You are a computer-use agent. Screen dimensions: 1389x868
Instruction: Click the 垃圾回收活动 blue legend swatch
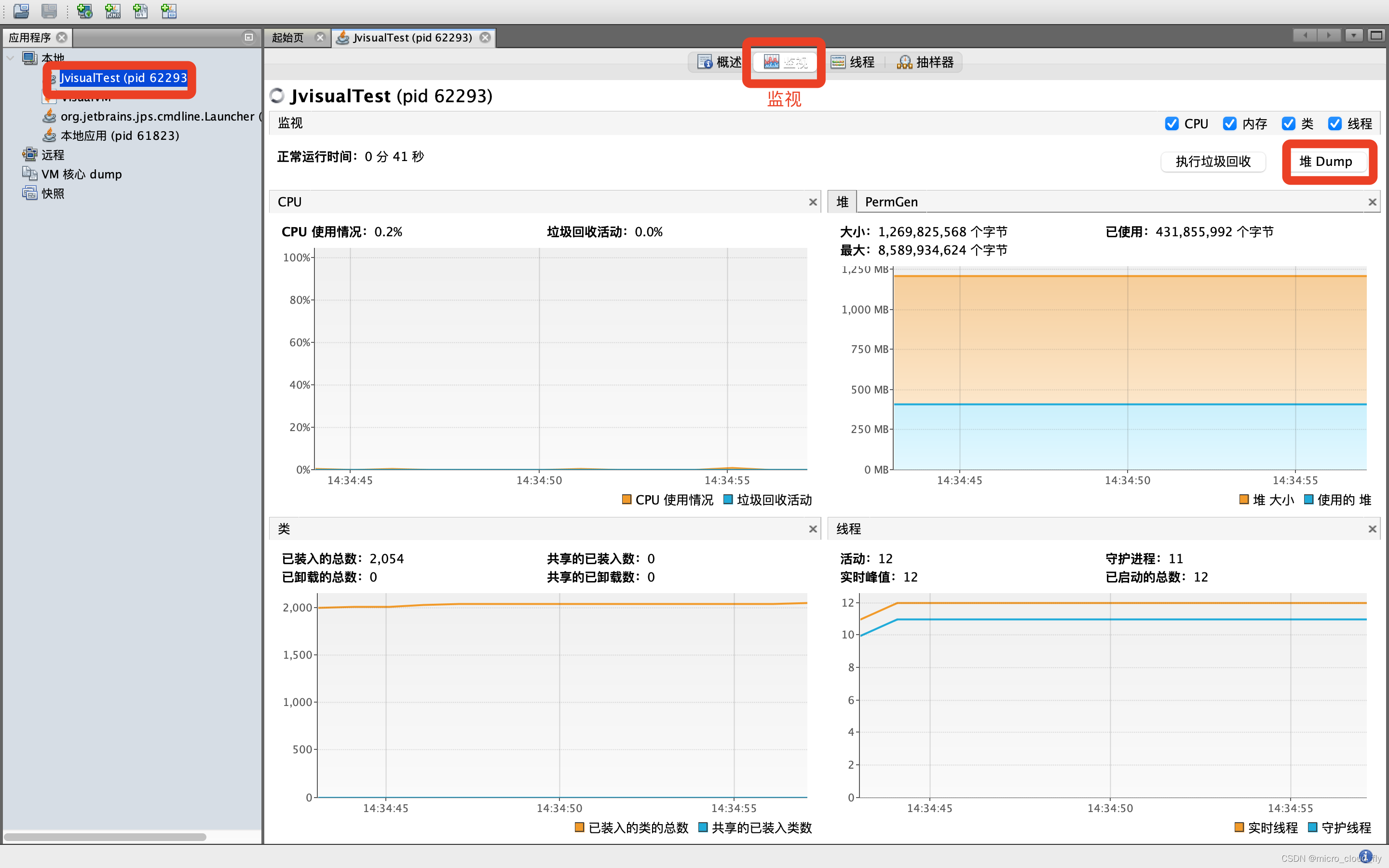pos(728,499)
